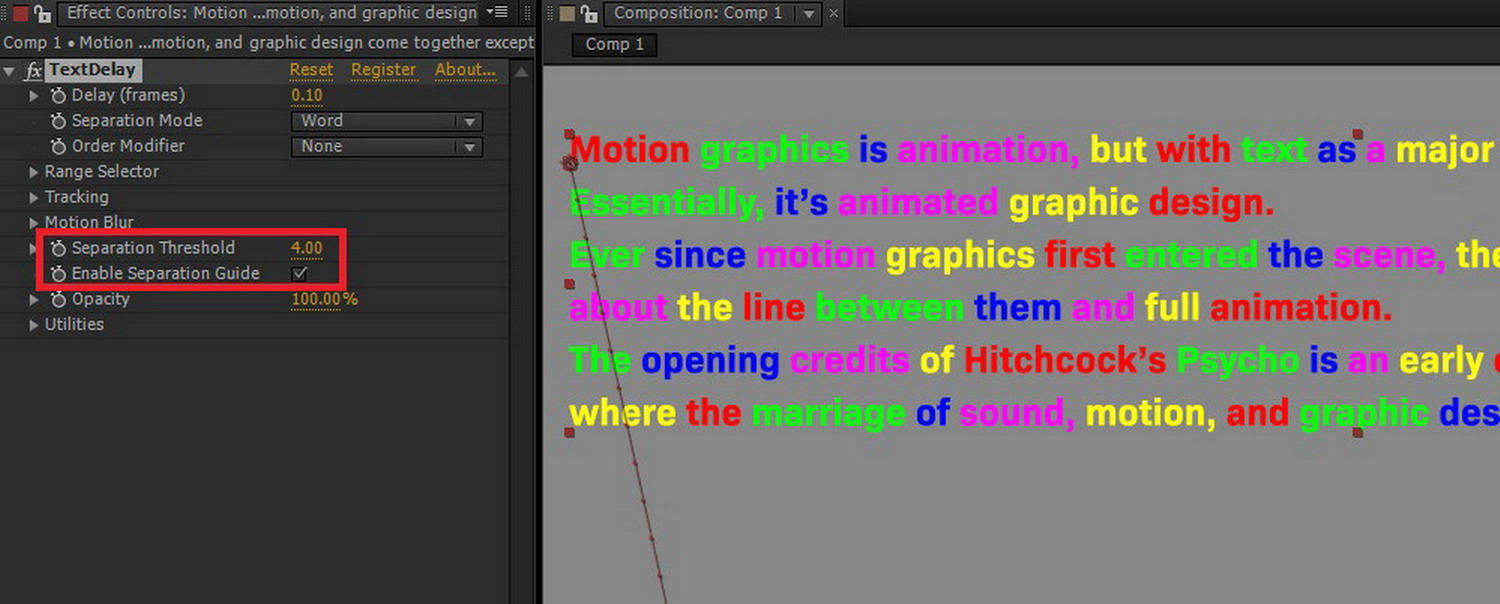Click the stopwatch beside Separation Mode

tap(59, 121)
